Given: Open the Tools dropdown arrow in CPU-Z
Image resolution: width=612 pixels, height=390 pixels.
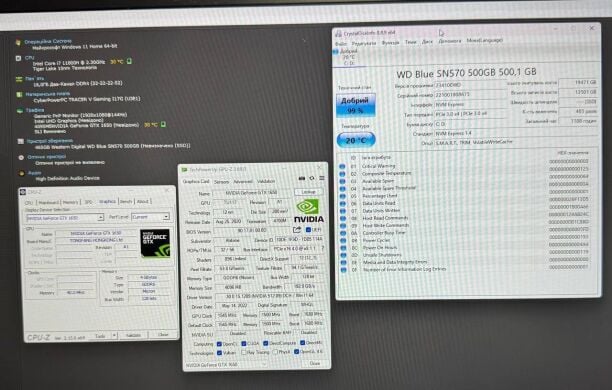Looking at the screenshot, I should (114, 335).
